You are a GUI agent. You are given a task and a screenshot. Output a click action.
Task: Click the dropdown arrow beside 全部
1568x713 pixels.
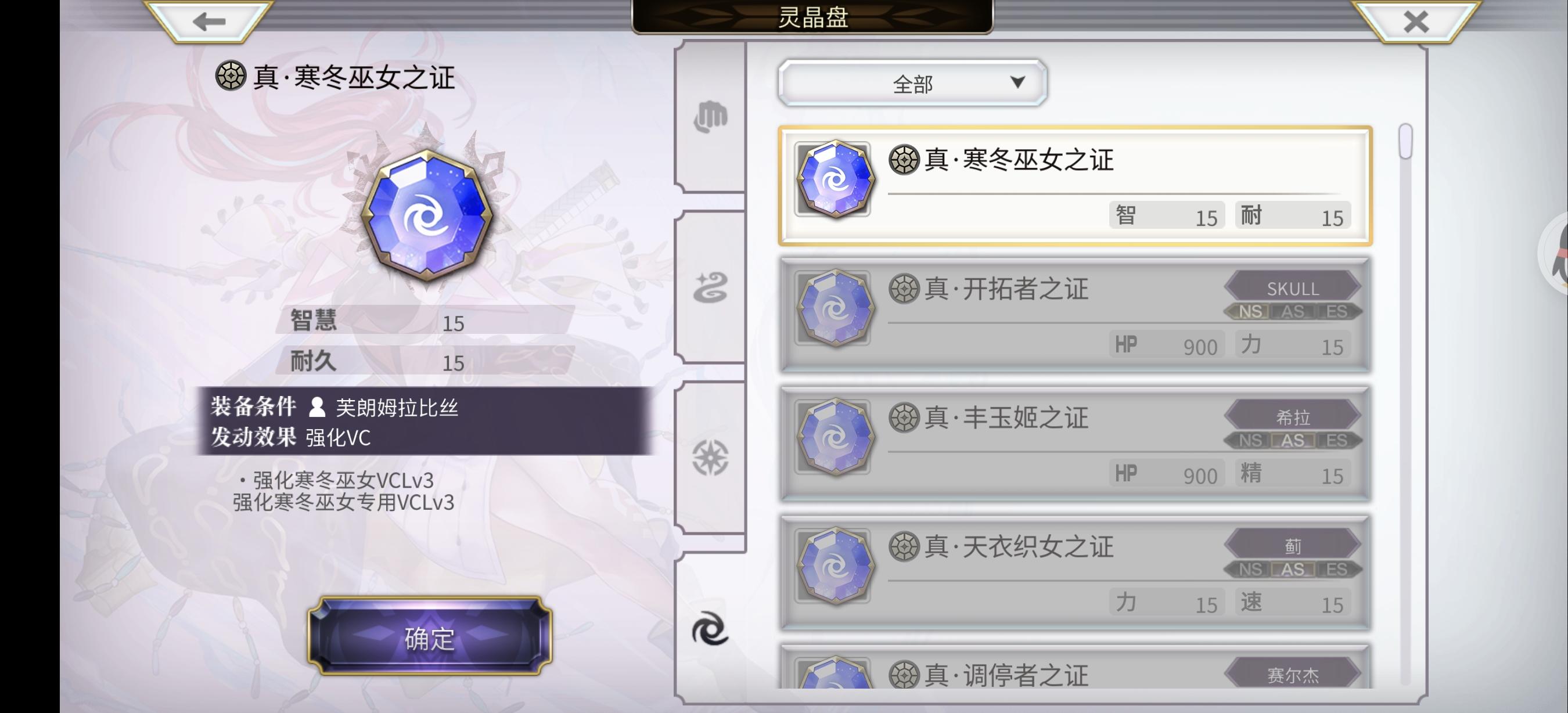pyautogui.click(x=1017, y=82)
